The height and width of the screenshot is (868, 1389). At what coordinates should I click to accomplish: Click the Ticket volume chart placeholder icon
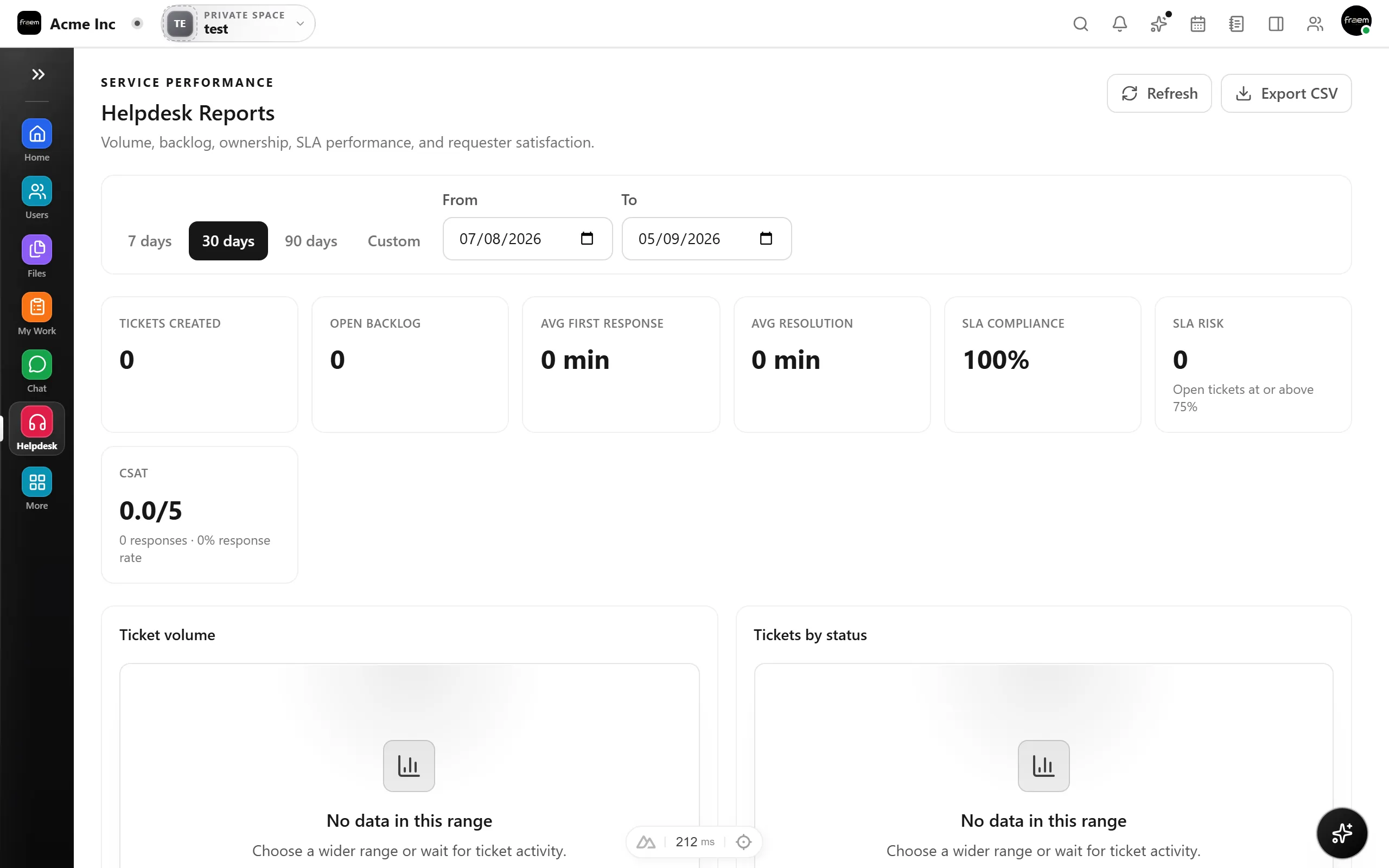409,765
